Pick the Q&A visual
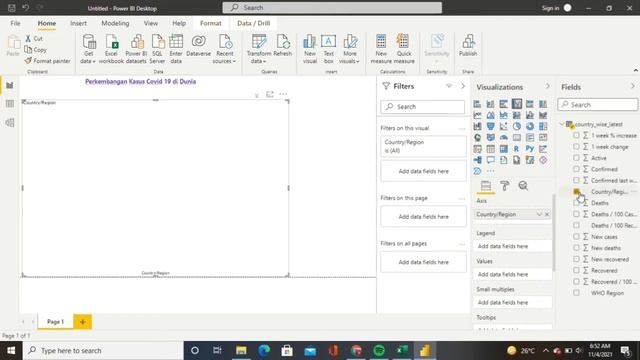The image size is (640, 360). (490, 160)
